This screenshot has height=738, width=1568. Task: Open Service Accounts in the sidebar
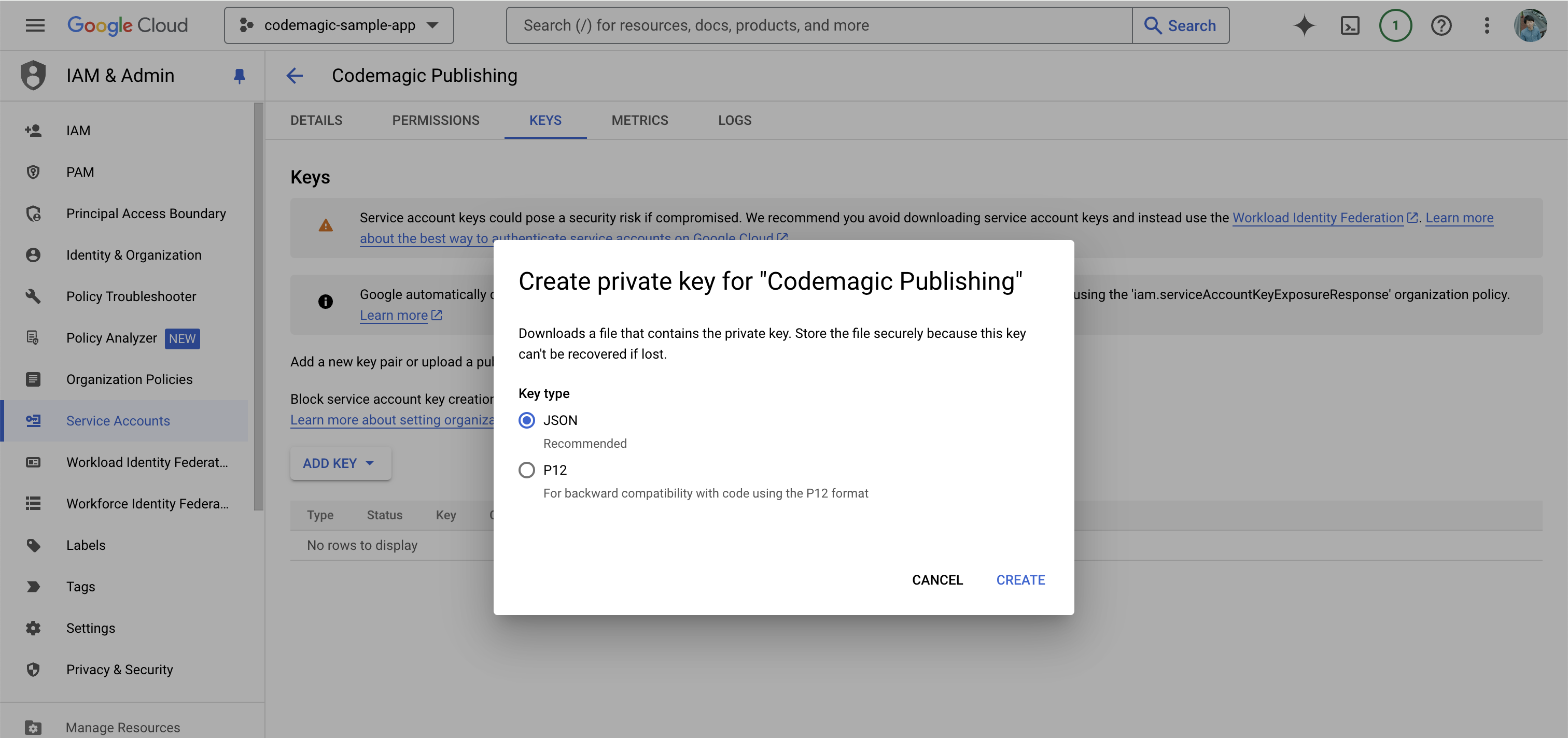124,420
